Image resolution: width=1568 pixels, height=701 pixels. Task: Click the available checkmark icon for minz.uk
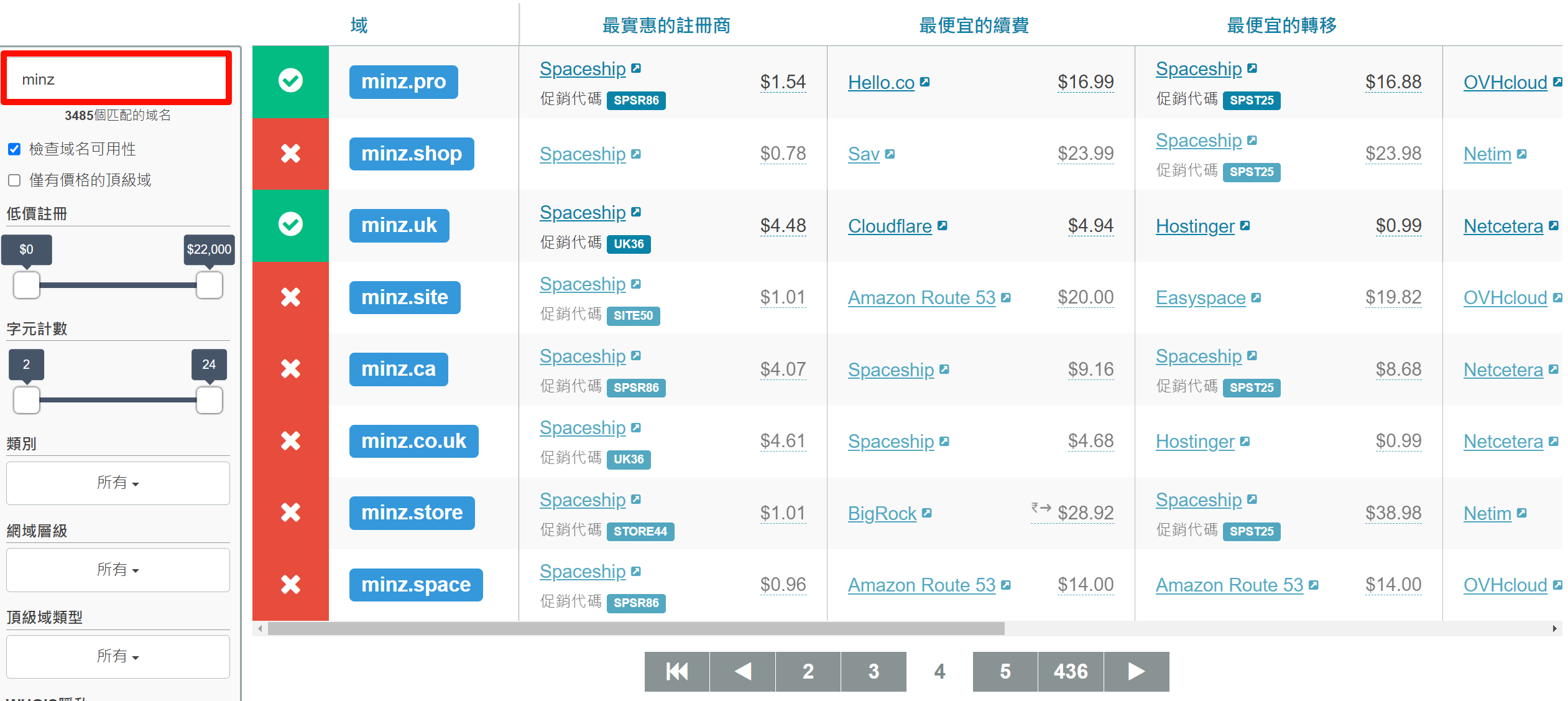290,225
